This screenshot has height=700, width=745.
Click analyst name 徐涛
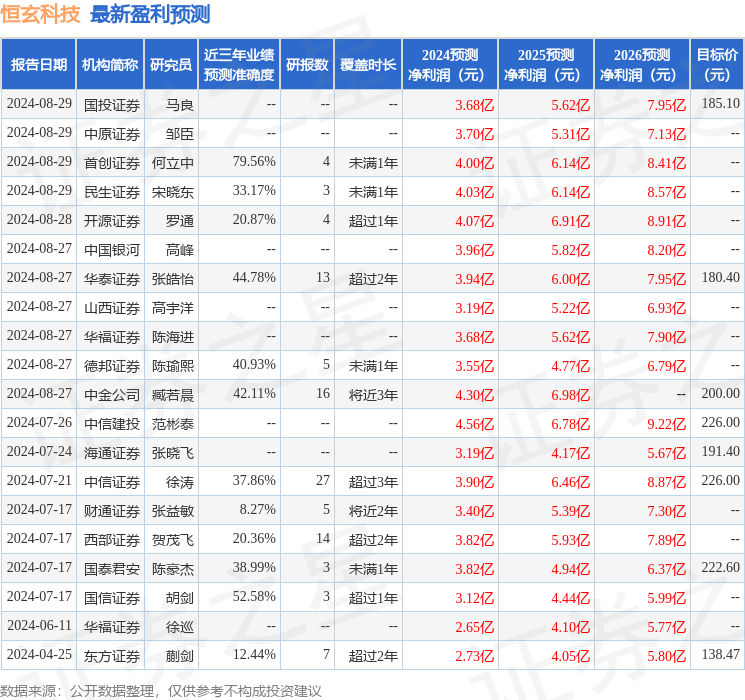click(180, 482)
